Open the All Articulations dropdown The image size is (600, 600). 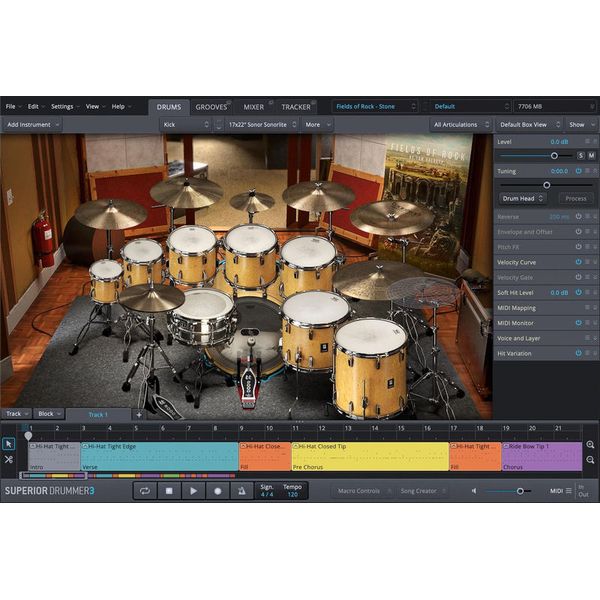point(461,125)
